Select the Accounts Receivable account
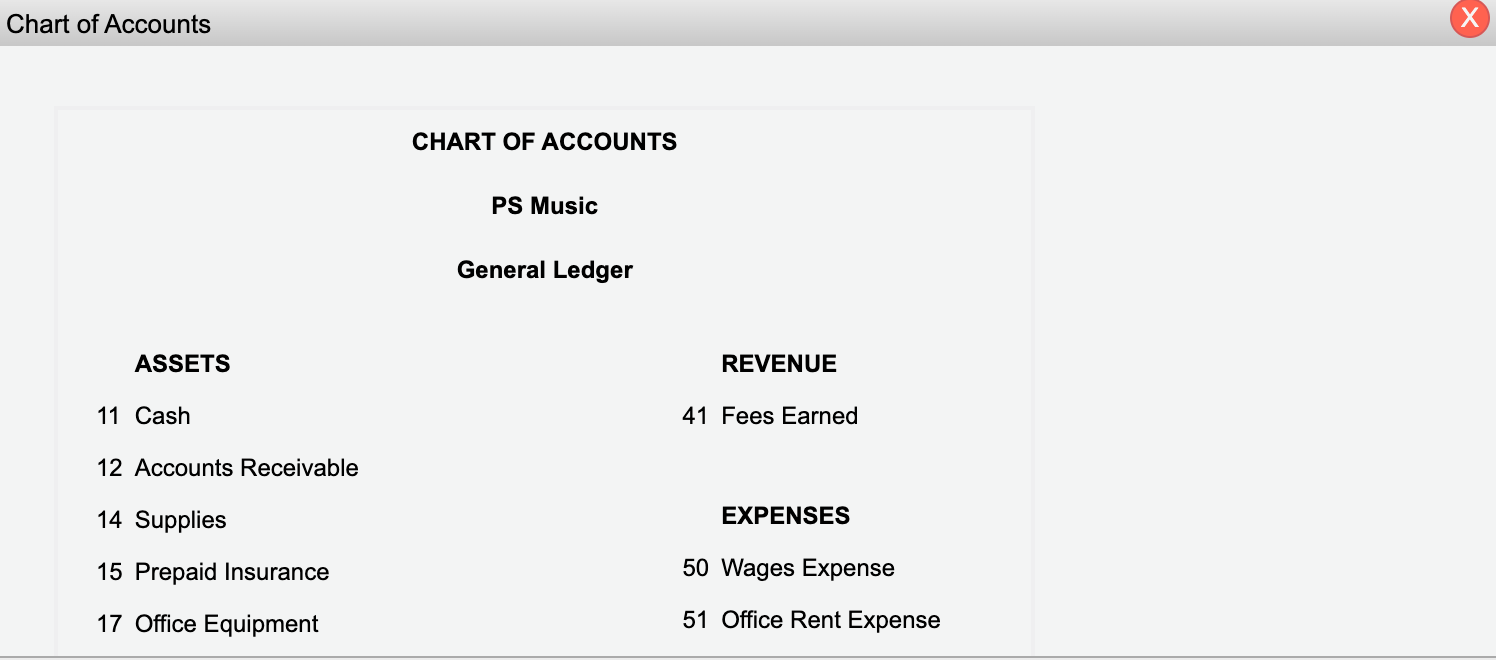1496x660 pixels. (x=246, y=468)
